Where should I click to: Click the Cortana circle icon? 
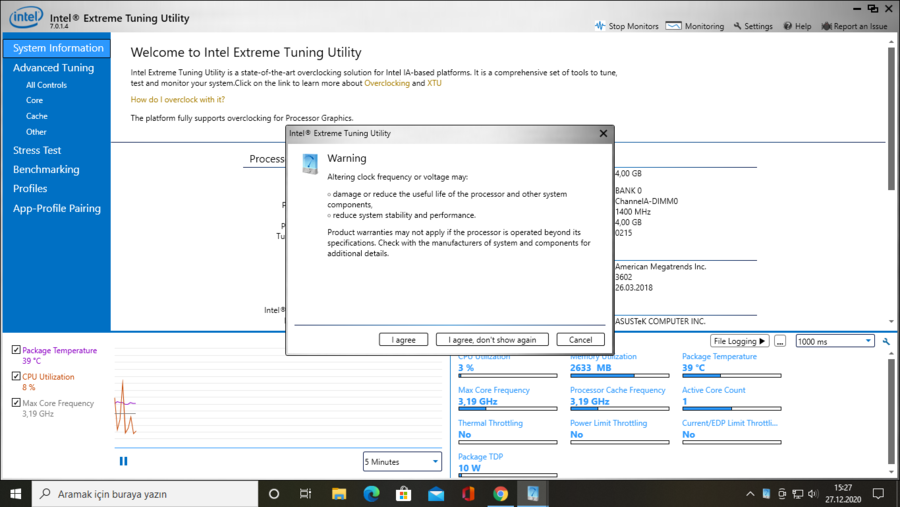point(274,494)
